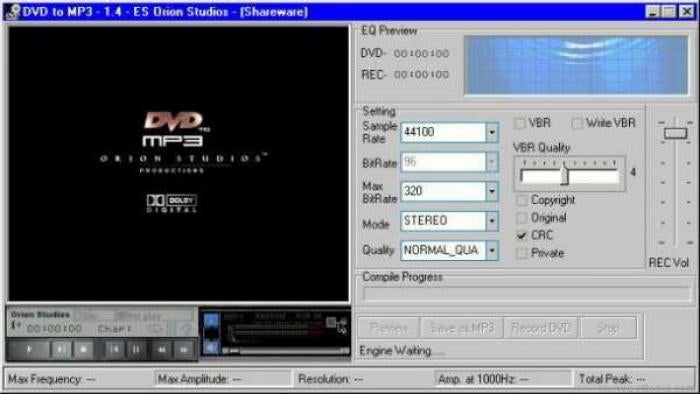The width and height of the screenshot is (700, 394).
Task: Click the VBR Quality slider thumb
Action: tap(565, 174)
